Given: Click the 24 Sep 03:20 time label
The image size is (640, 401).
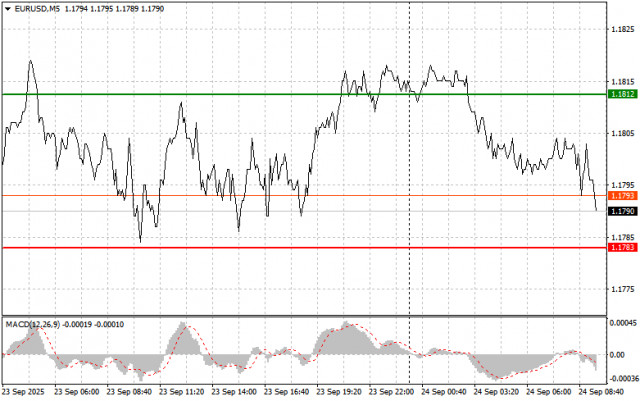Looking at the screenshot, I should pyautogui.click(x=496, y=392).
